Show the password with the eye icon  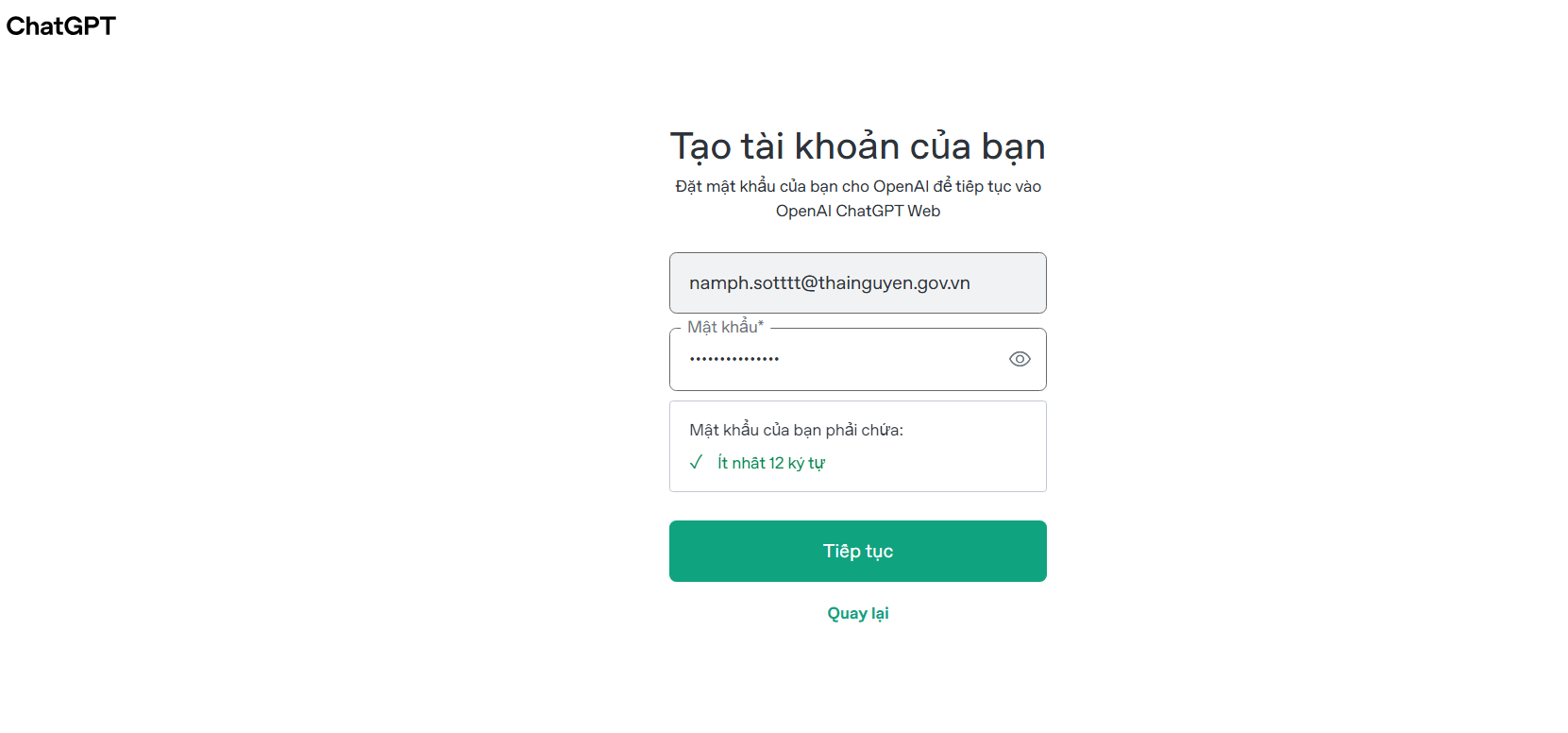click(1020, 359)
